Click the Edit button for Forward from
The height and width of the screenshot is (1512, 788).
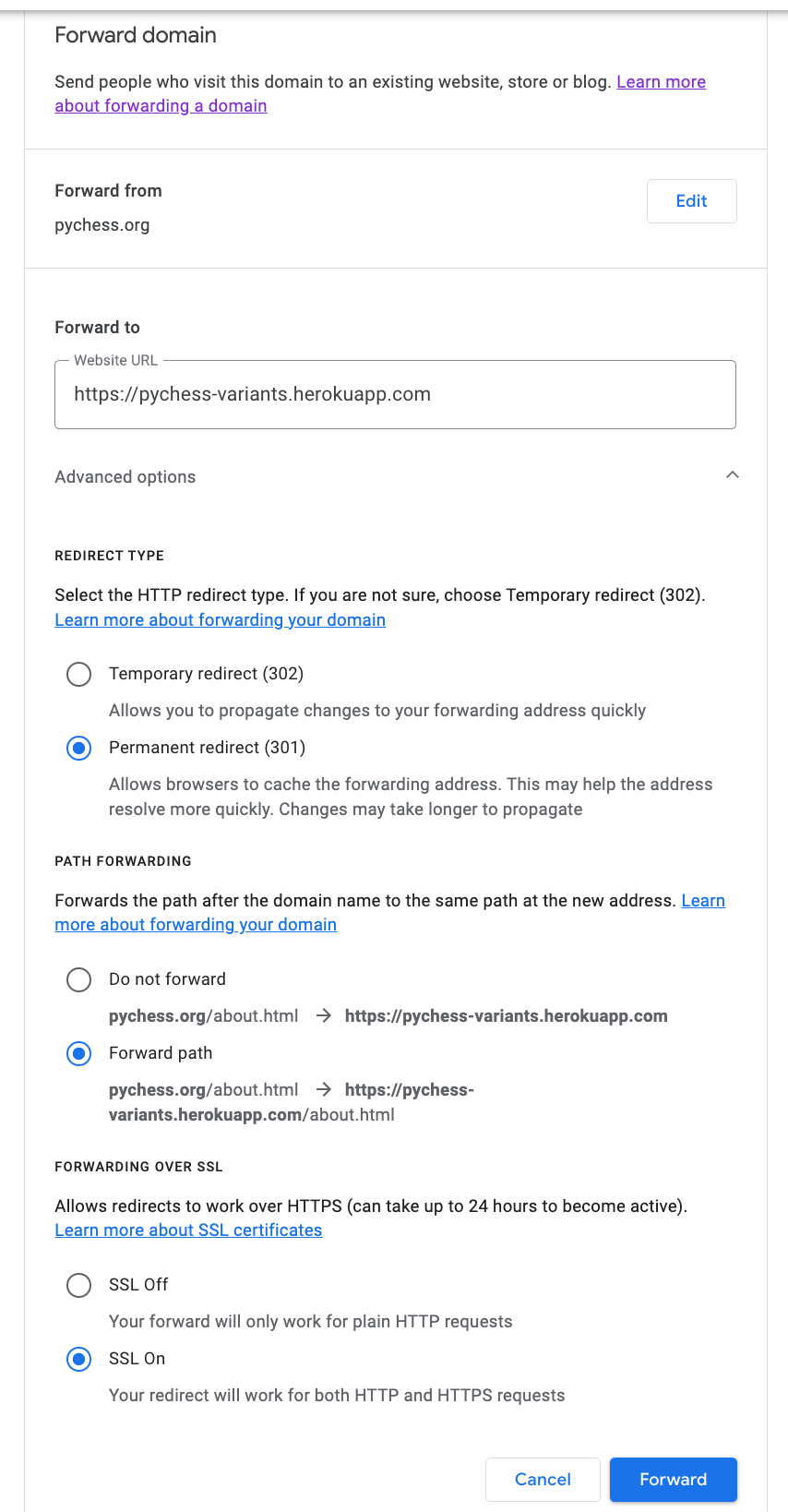tap(691, 201)
